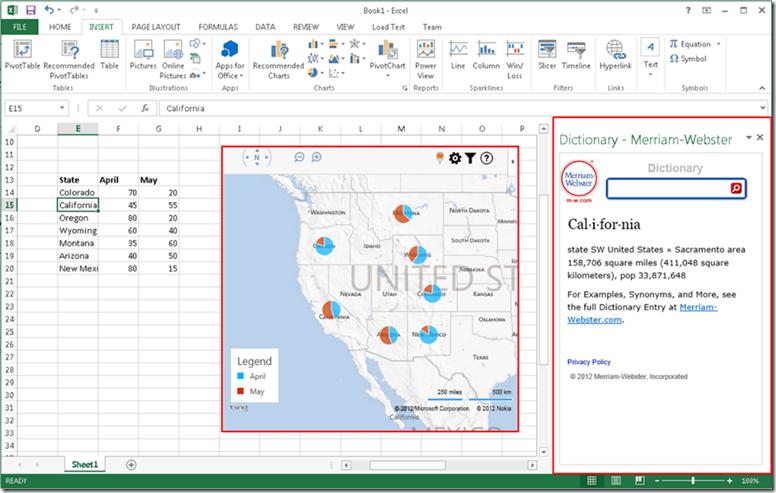
Task: Open the PivotChart dropdown arrow
Action: click(x=388, y=76)
